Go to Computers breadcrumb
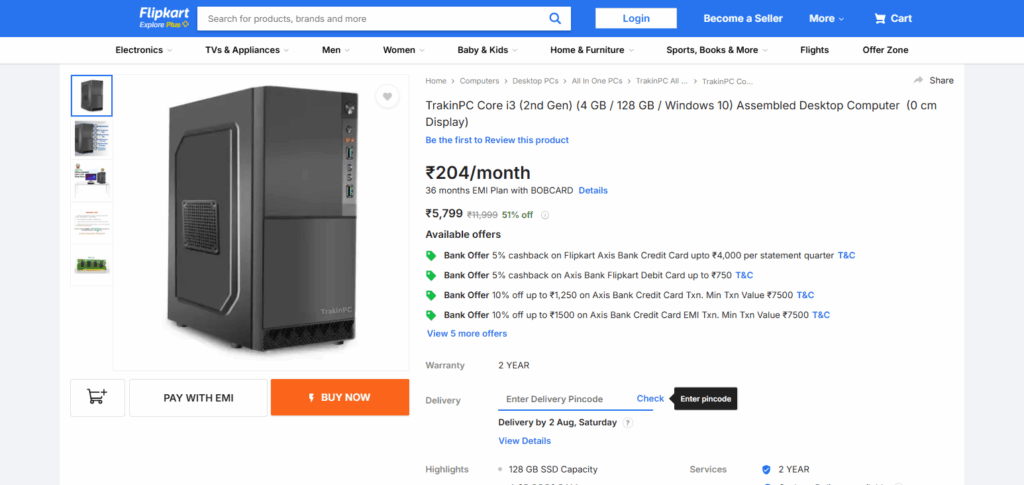This screenshot has height=485, width=1024. pyautogui.click(x=479, y=81)
